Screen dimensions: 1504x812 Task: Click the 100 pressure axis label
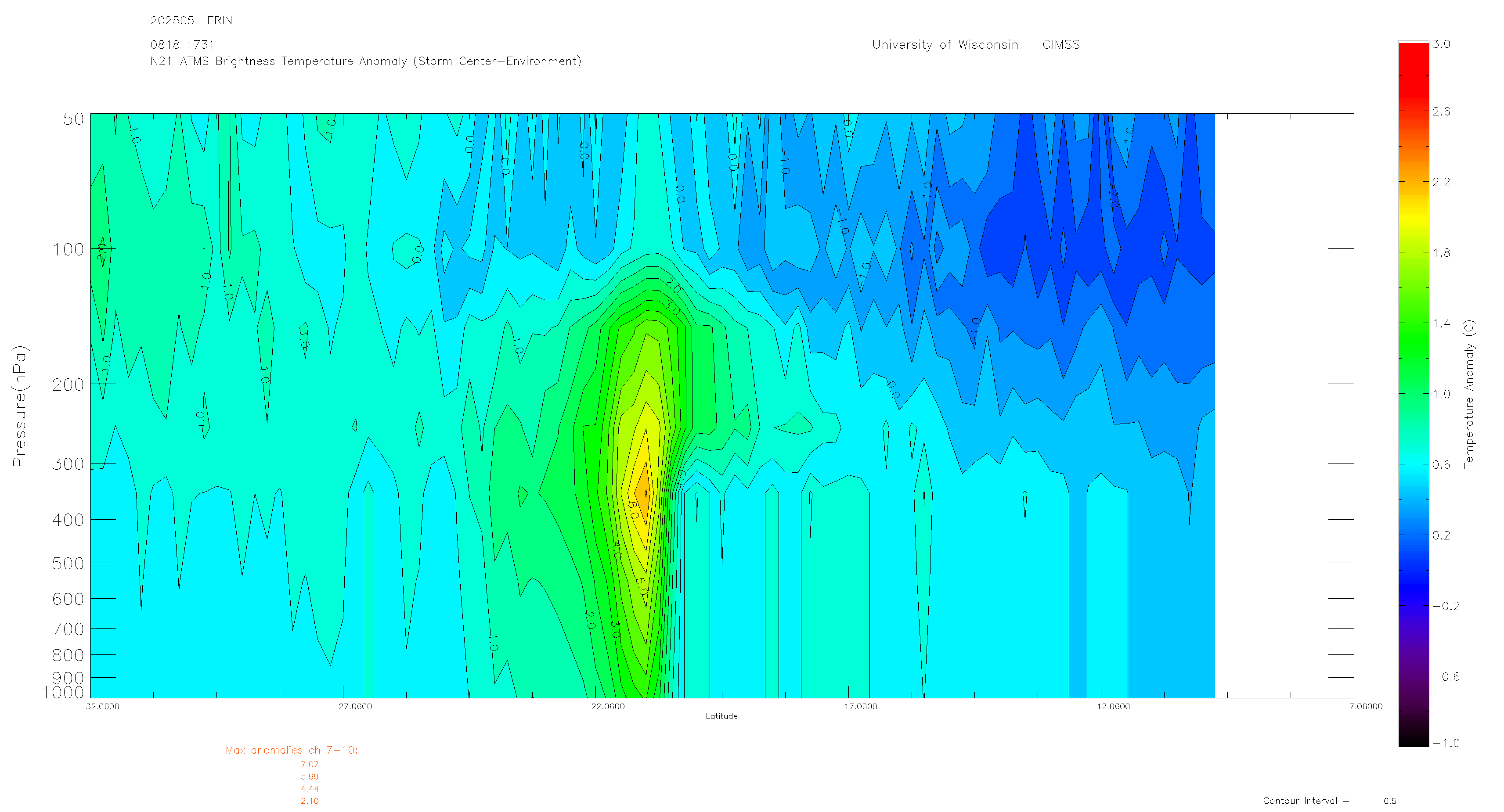(69, 250)
